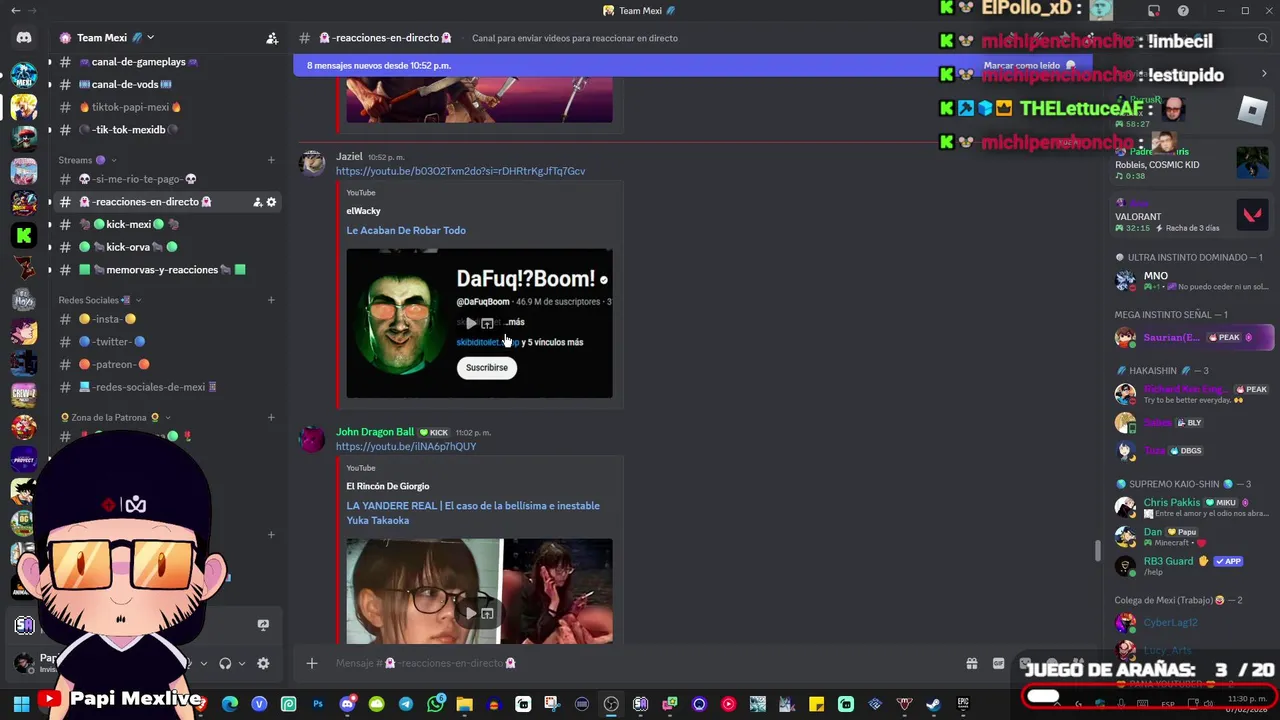
Task: Open canal-de-vods channel
Action: [x=167, y=85]
